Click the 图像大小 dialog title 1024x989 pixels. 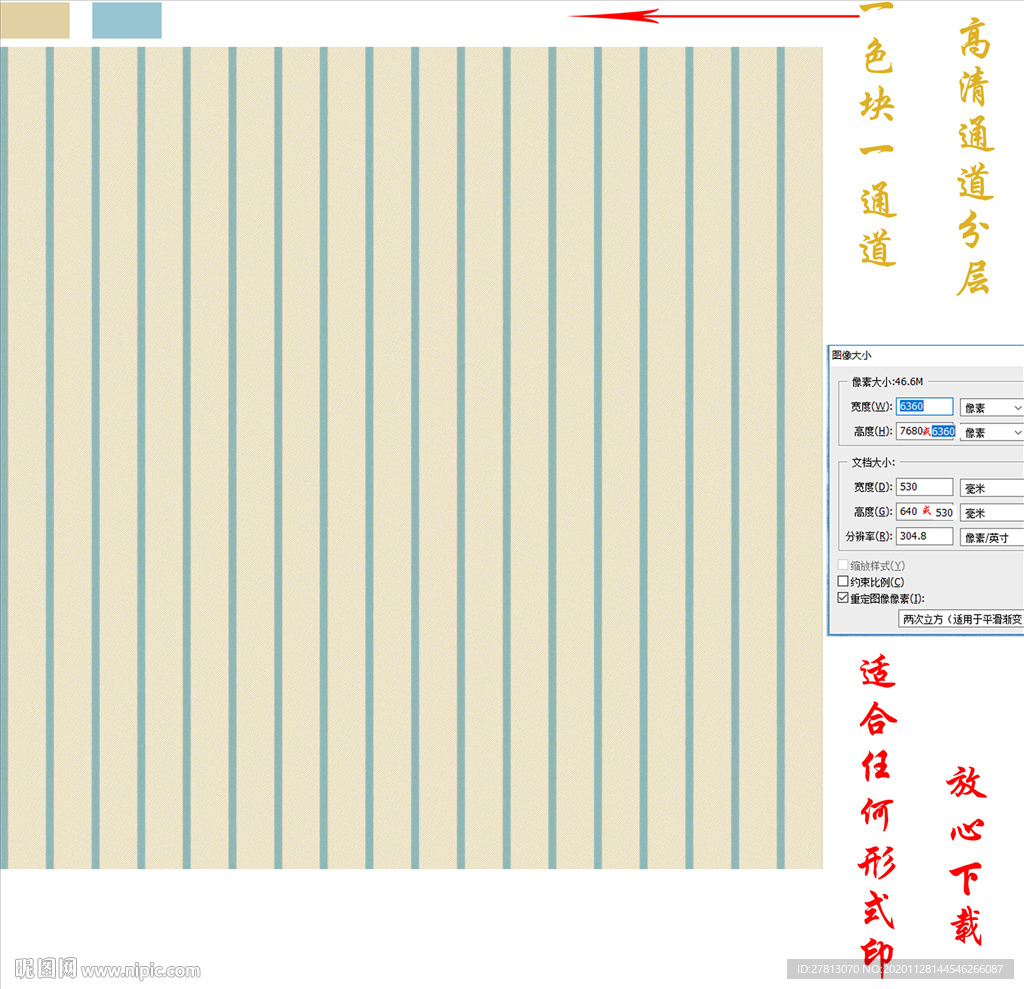pyautogui.click(x=852, y=355)
